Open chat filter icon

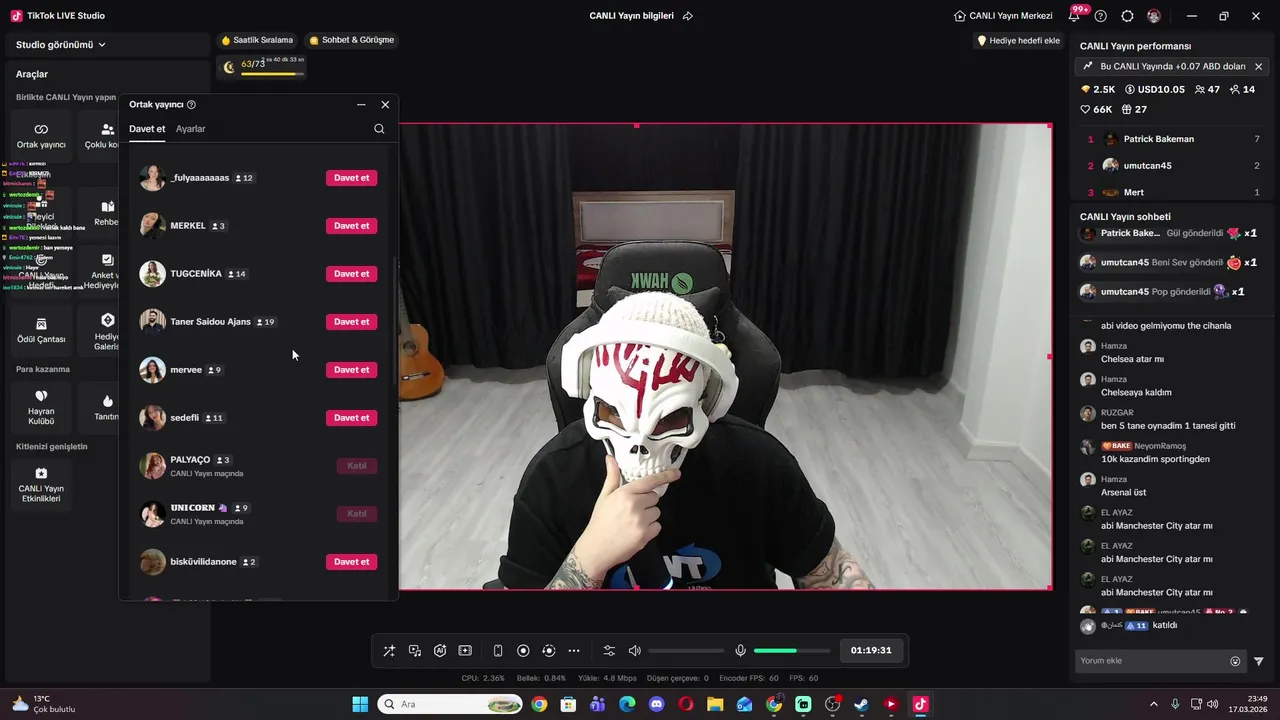click(1259, 661)
